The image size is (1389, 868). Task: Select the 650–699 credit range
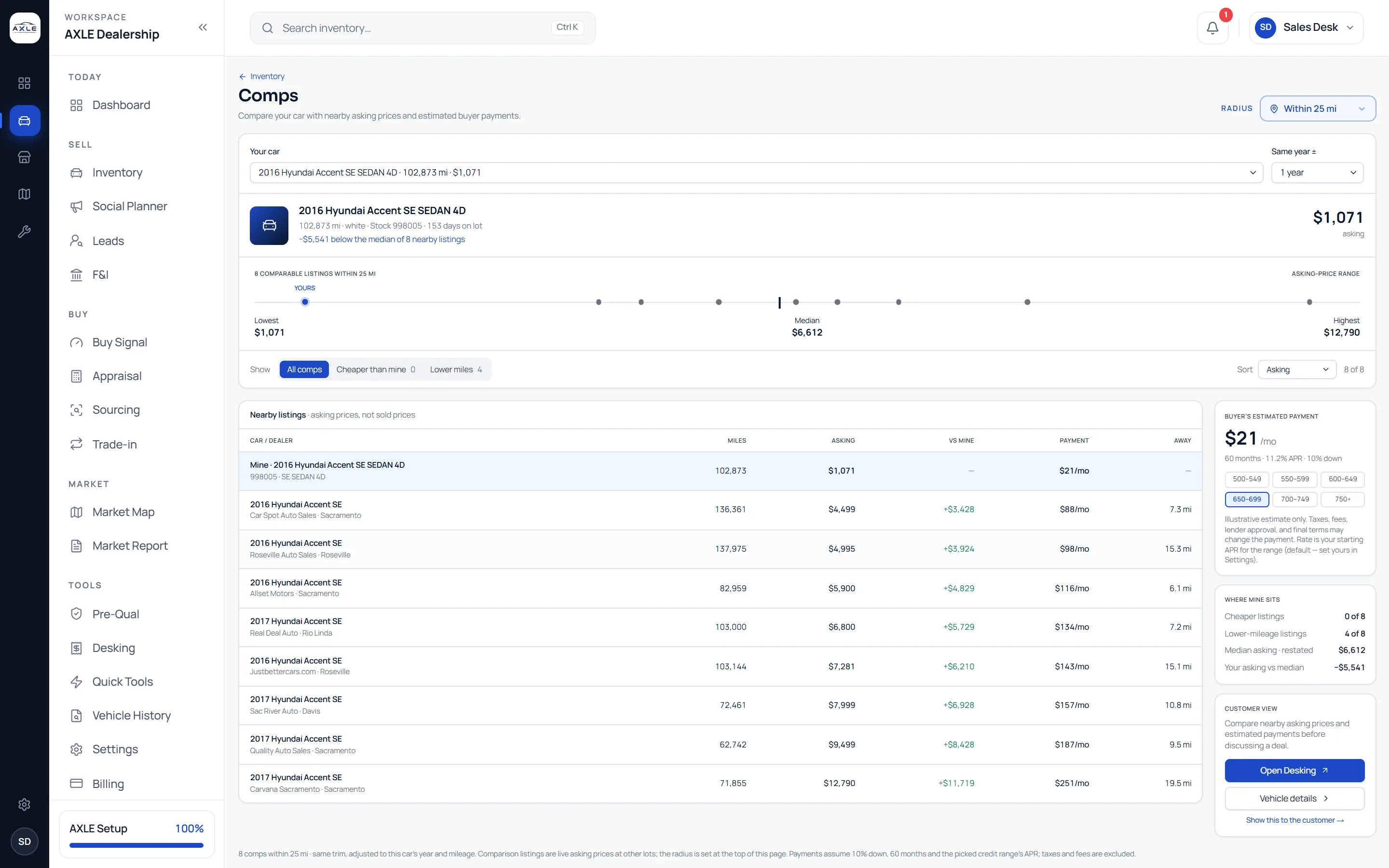(1247, 500)
